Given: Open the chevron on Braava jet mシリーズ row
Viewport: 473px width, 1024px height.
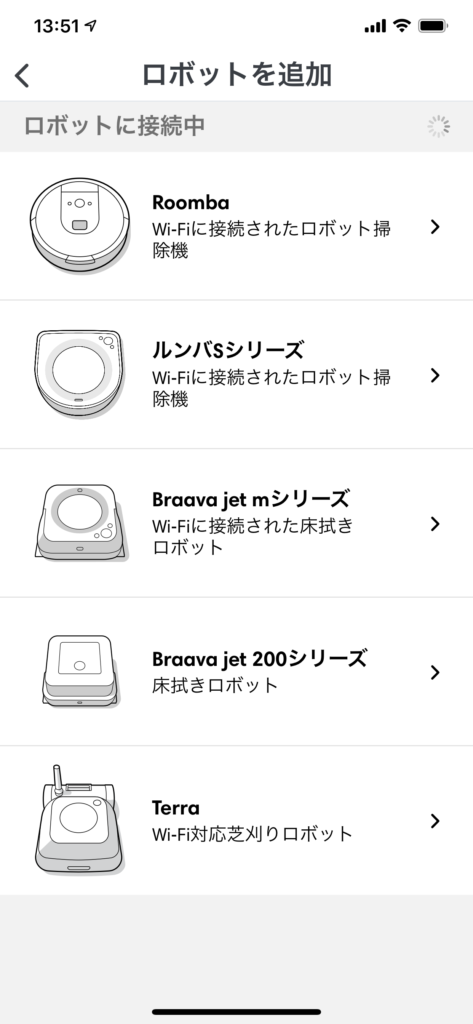Looking at the screenshot, I should [x=435, y=524].
